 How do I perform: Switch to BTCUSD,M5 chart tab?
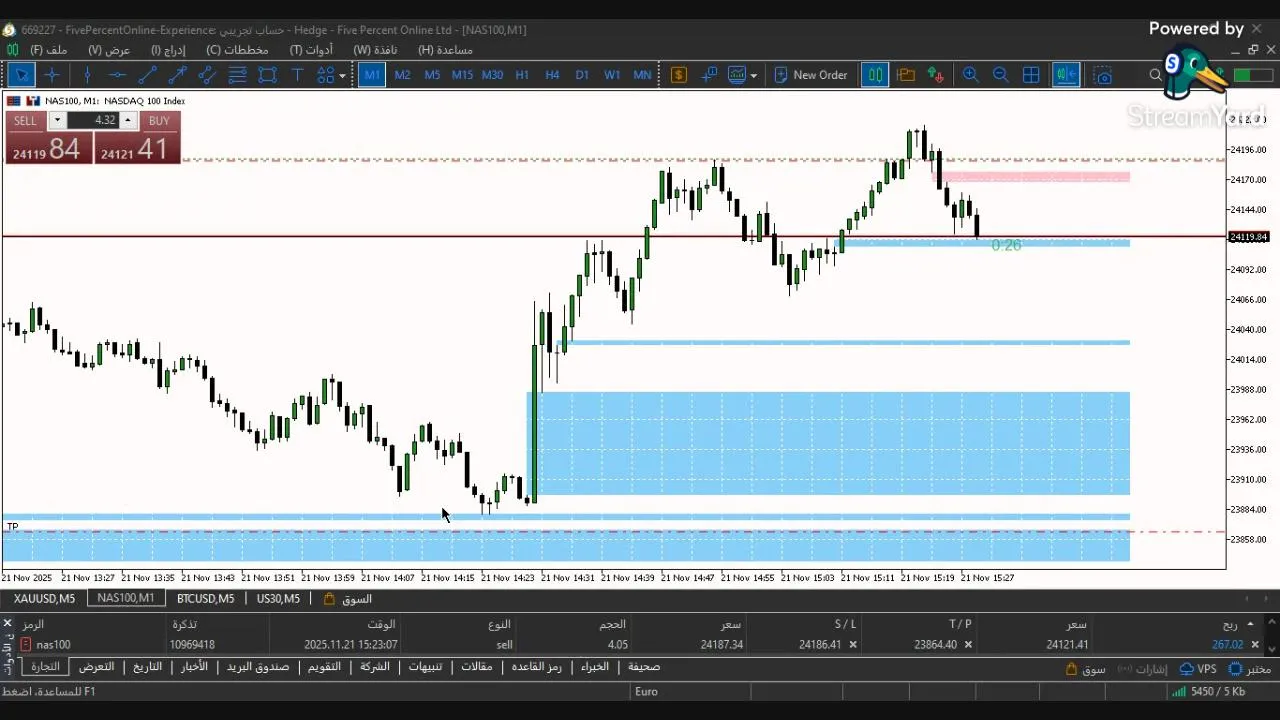click(205, 598)
